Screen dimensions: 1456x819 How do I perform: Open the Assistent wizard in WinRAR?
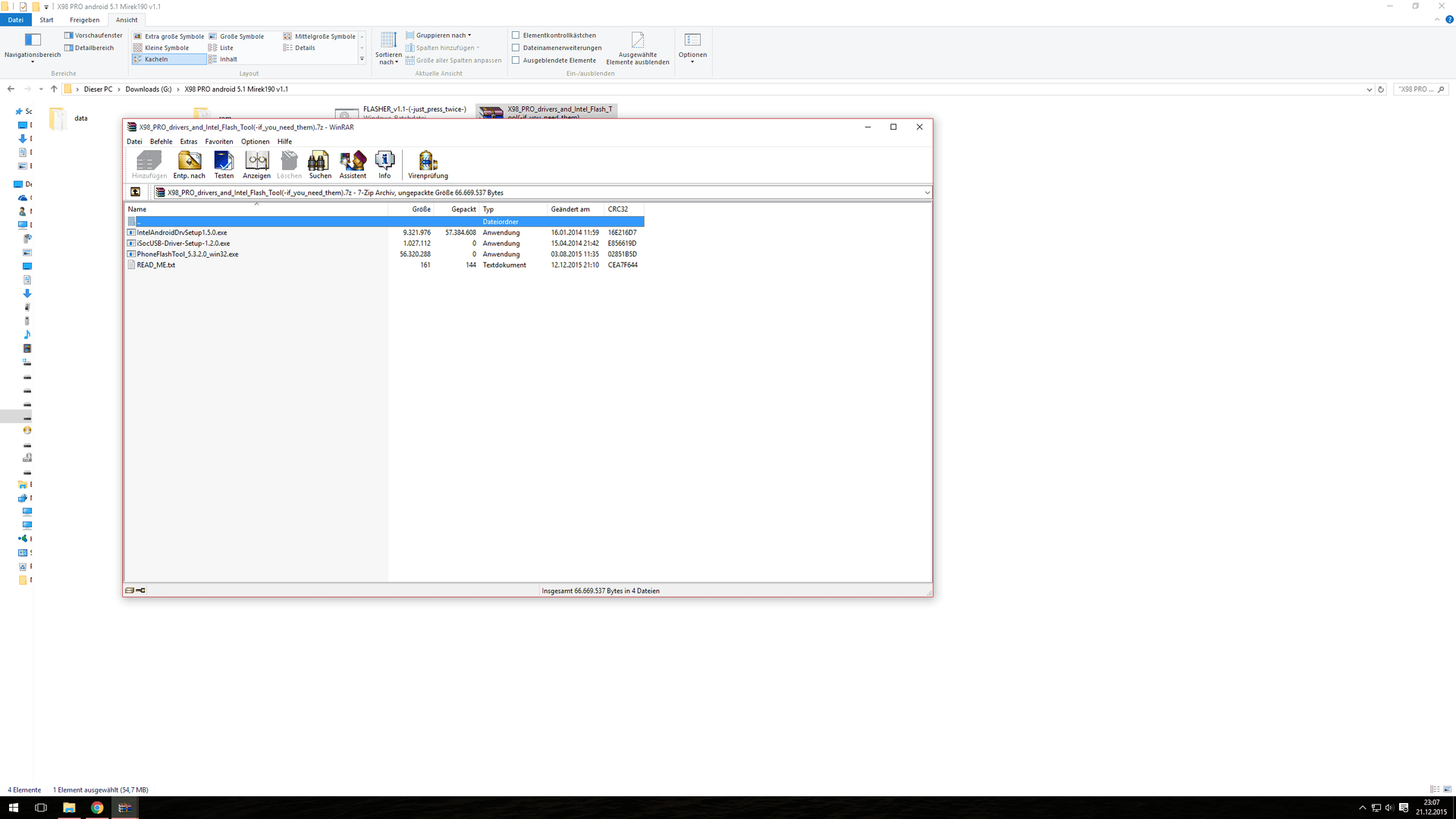353,165
